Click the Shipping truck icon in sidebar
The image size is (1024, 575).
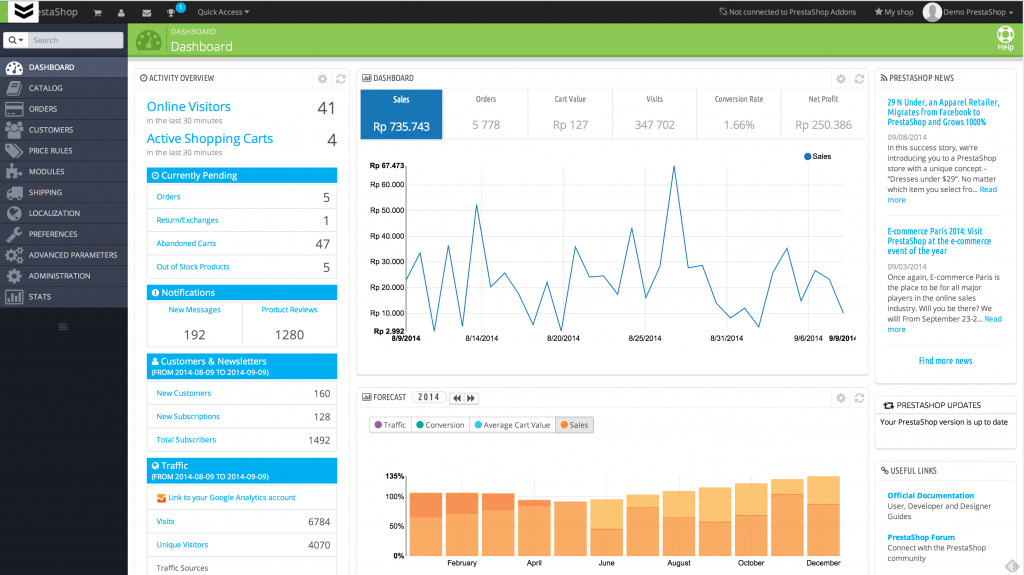pyautogui.click(x=14, y=193)
